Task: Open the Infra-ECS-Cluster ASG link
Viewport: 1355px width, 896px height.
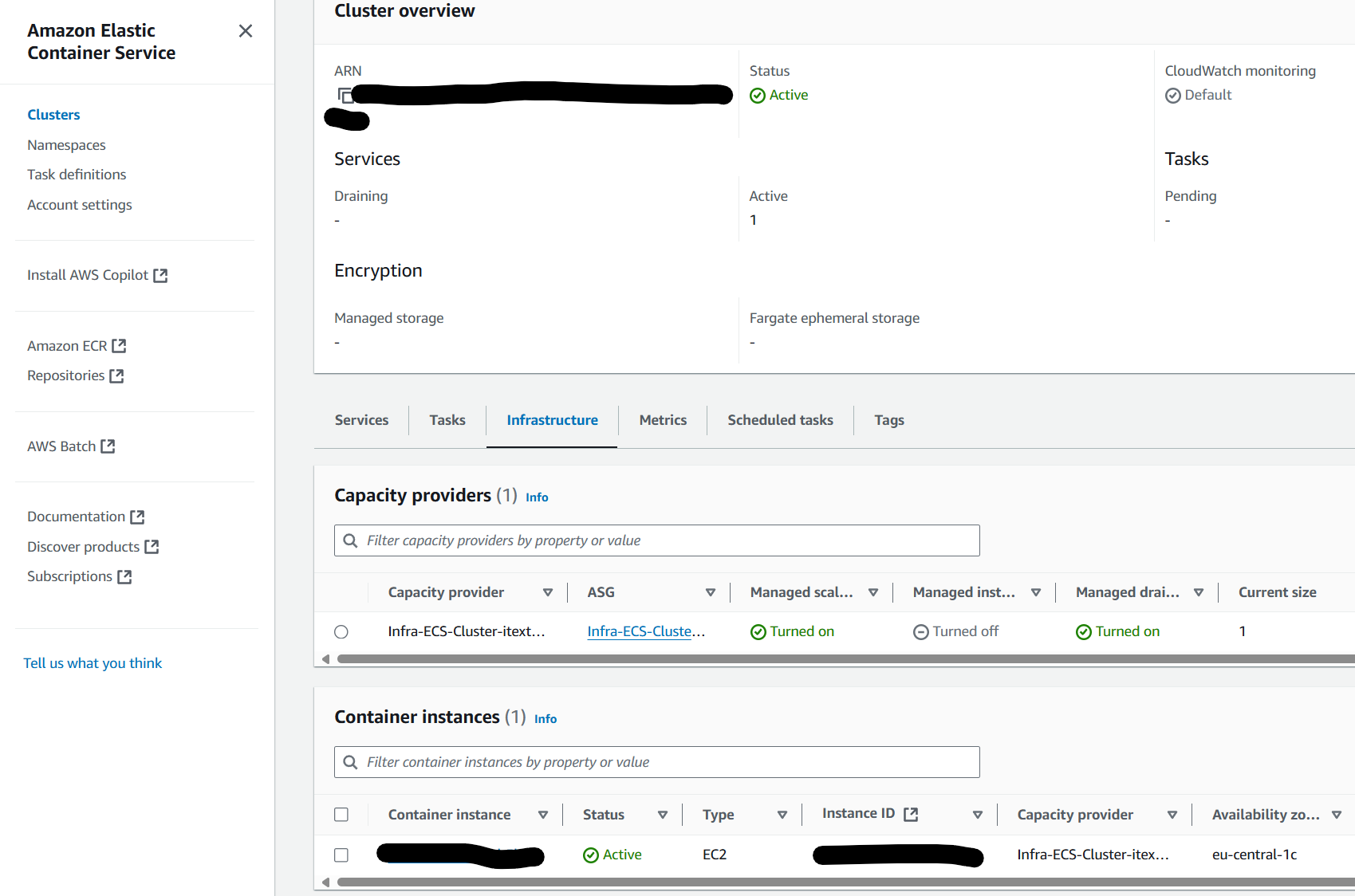Action: [646, 631]
